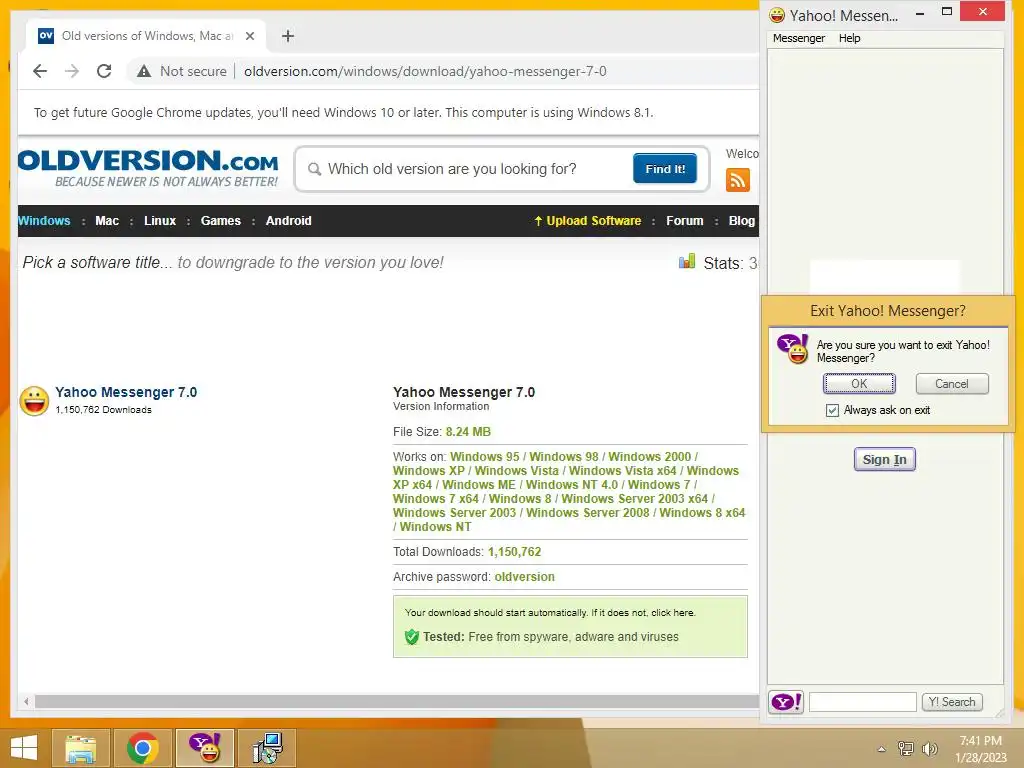Click the search magnifier icon on OldVersion
The width and height of the screenshot is (1024, 768).
(314, 169)
